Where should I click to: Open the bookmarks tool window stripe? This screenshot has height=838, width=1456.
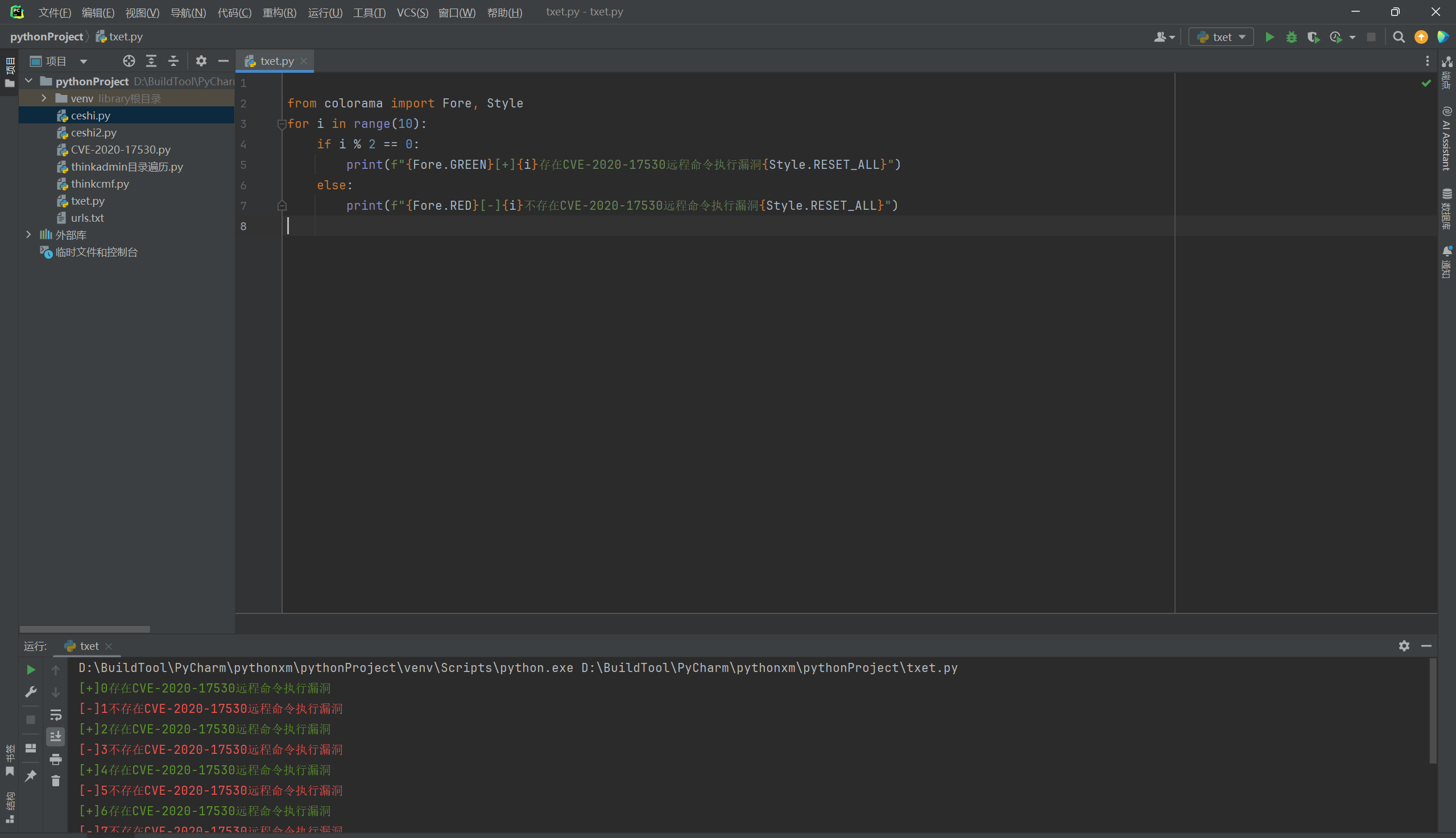click(x=10, y=760)
